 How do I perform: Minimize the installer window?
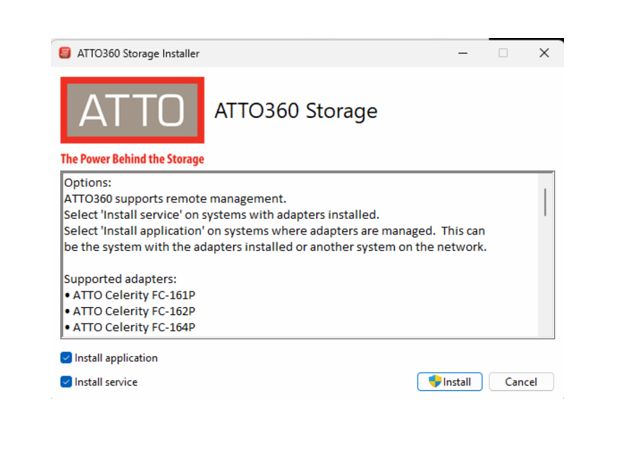[x=462, y=53]
